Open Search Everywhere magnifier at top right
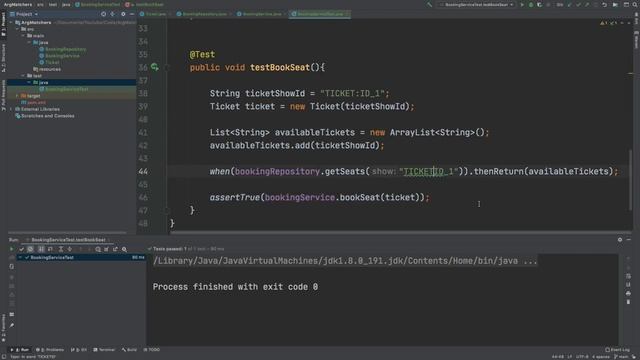640x360 pixels. coord(636,4)
